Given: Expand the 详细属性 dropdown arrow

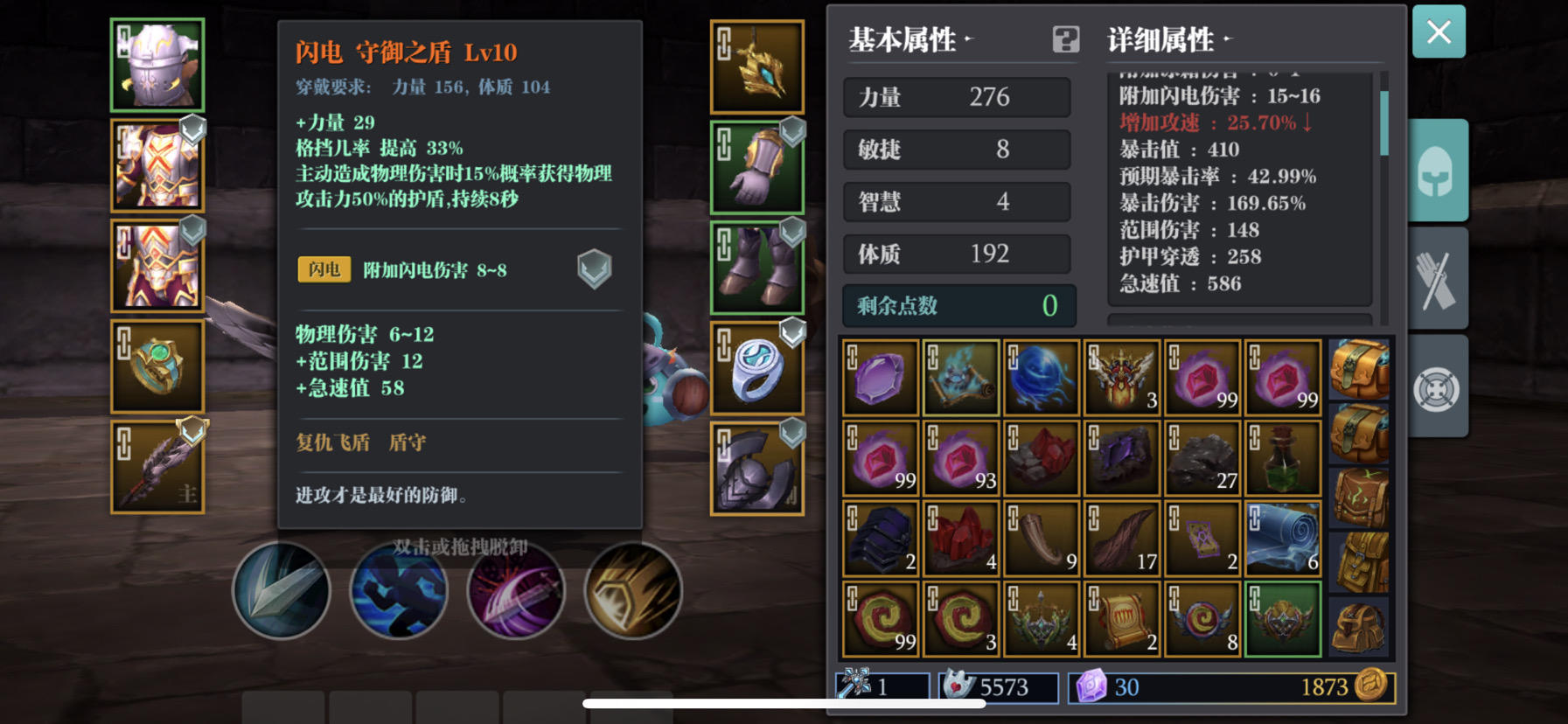Looking at the screenshot, I should (1227, 39).
